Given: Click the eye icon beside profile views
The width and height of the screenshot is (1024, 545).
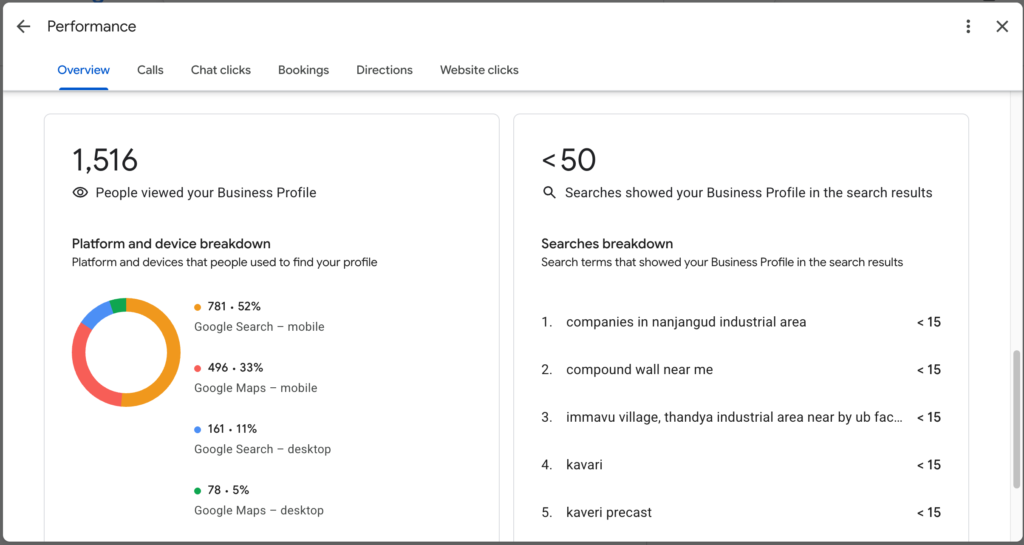Looking at the screenshot, I should pos(80,193).
